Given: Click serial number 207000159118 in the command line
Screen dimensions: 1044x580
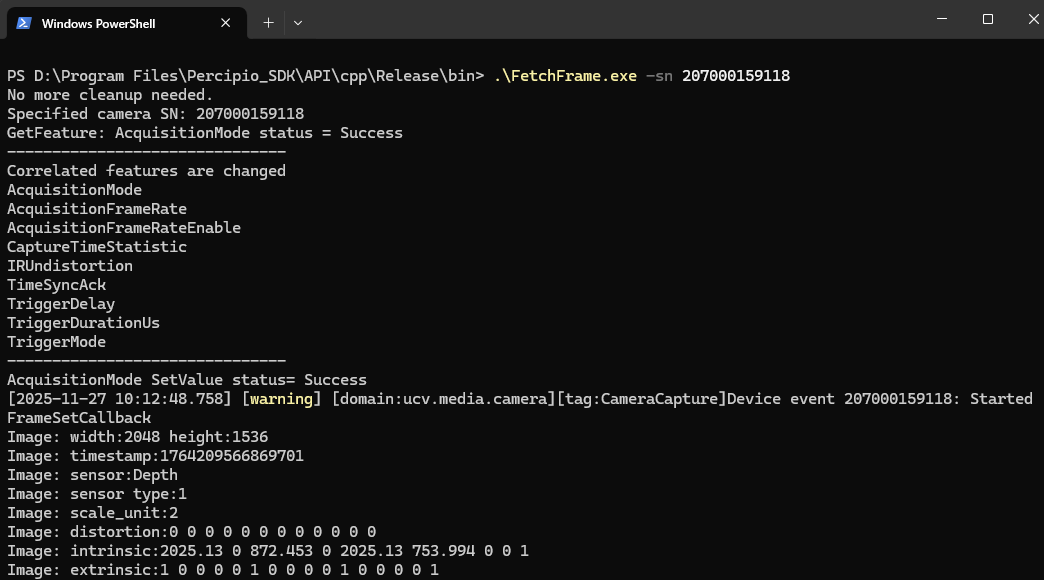Looking at the screenshot, I should (x=735, y=76).
